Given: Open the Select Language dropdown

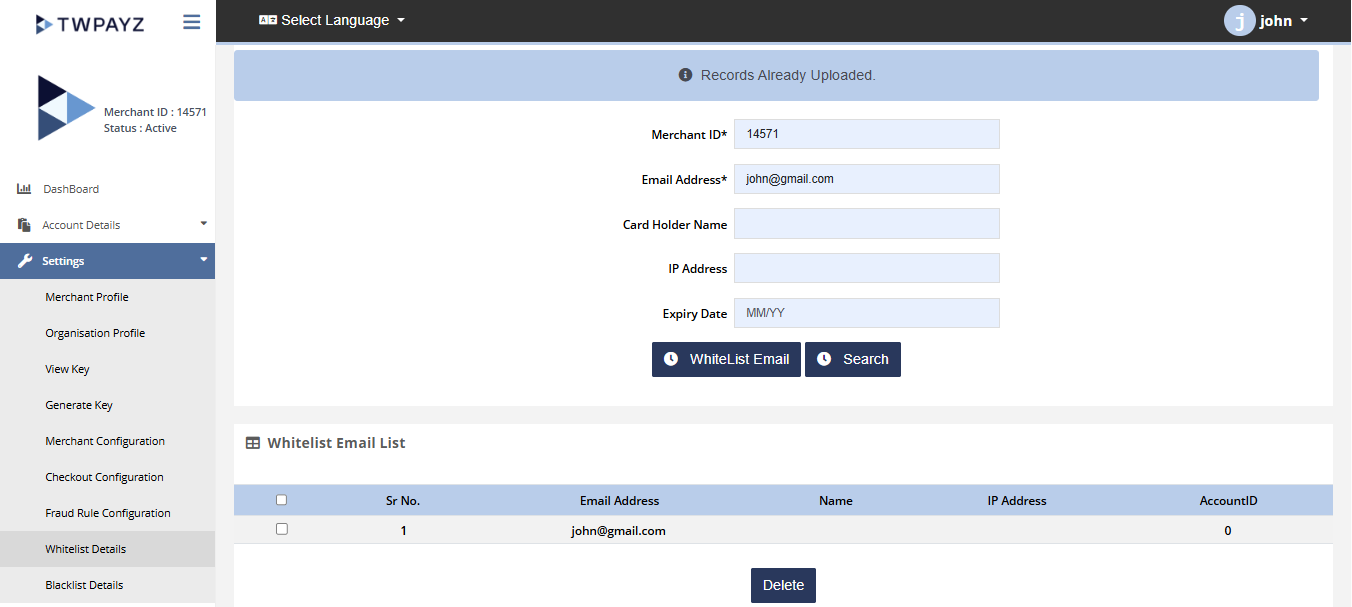Looking at the screenshot, I should [x=332, y=20].
